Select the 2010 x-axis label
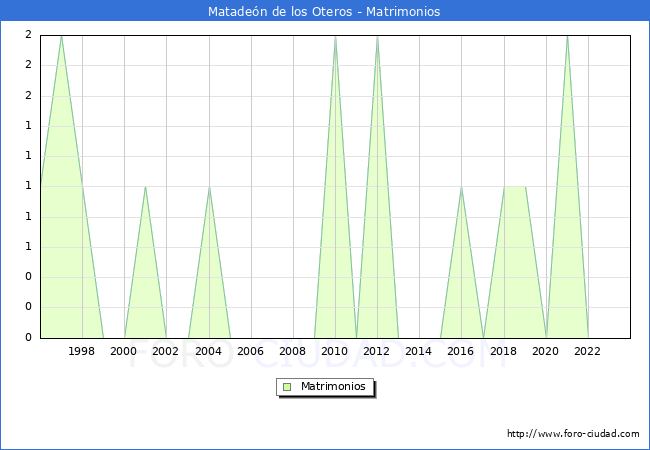 tap(335, 351)
